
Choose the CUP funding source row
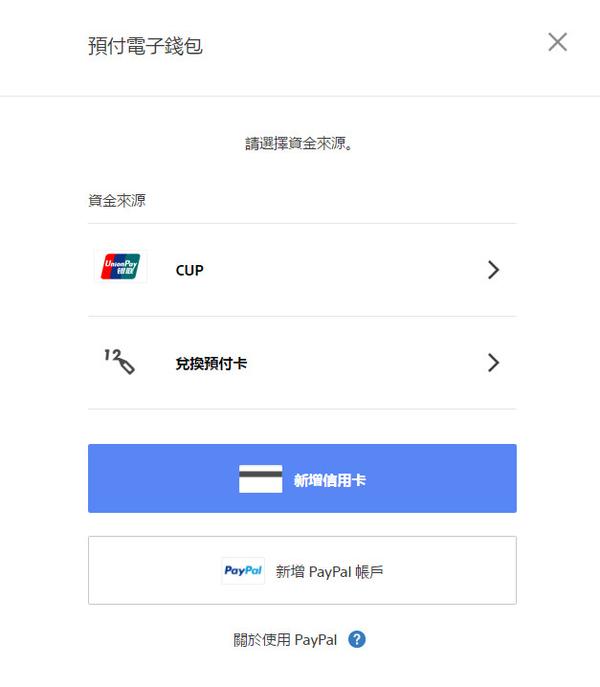coord(302,270)
